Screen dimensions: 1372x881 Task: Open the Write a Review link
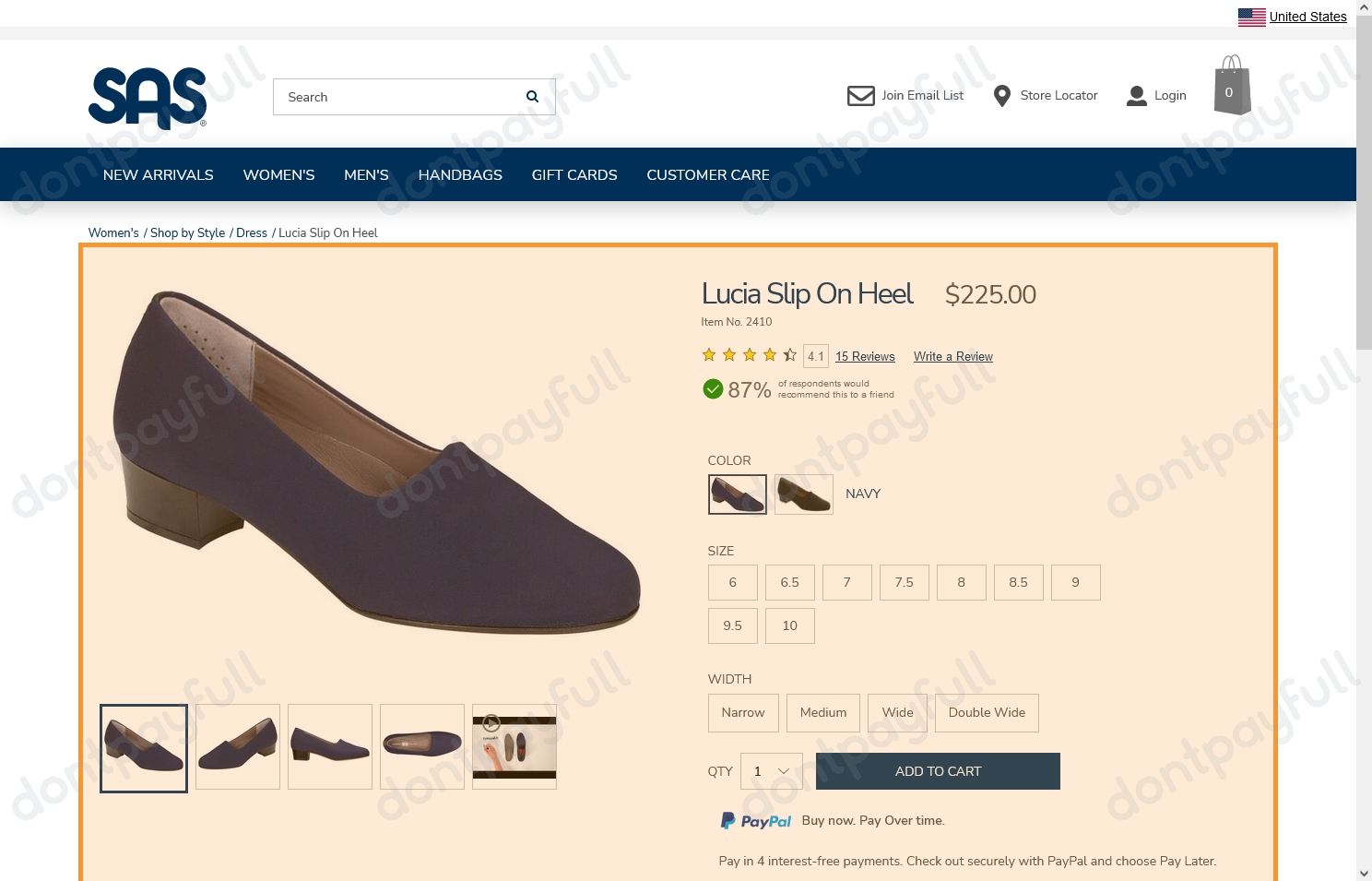click(952, 356)
